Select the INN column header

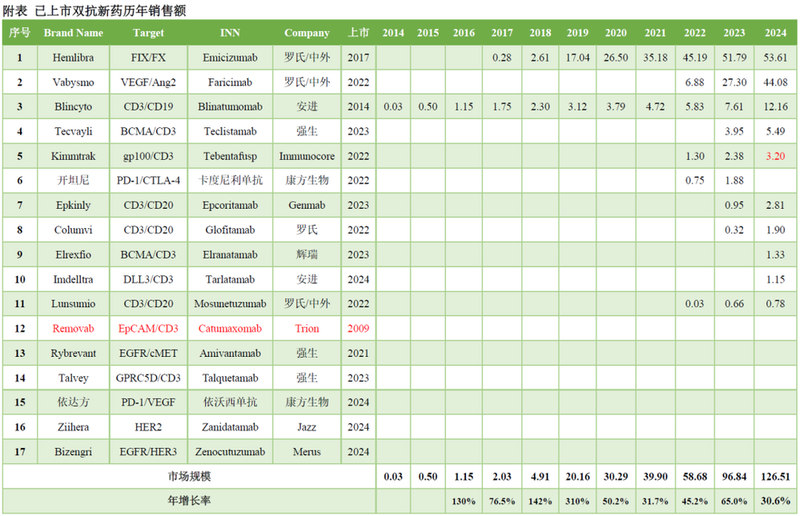point(230,33)
